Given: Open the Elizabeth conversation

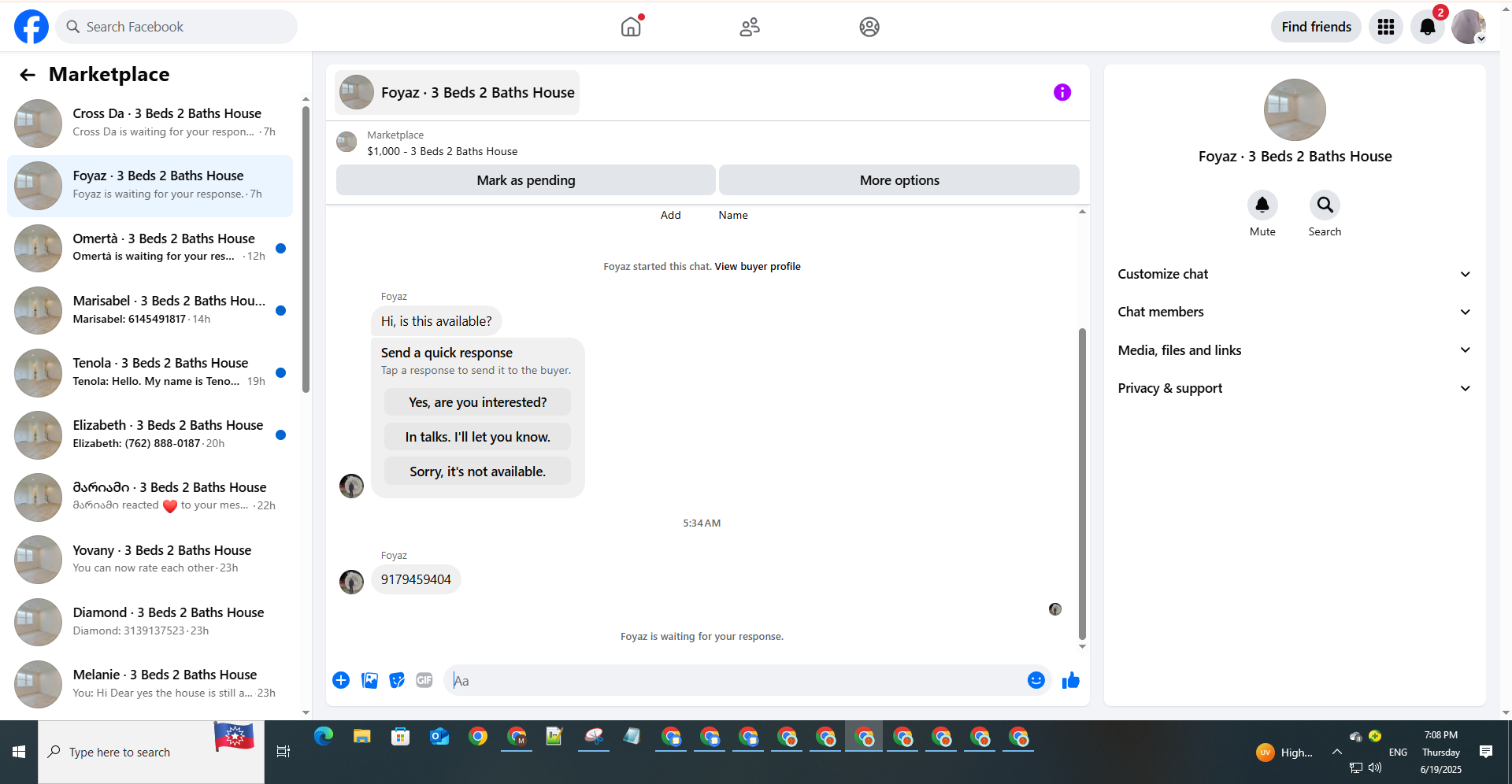Looking at the screenshot, I should point(150,434).
